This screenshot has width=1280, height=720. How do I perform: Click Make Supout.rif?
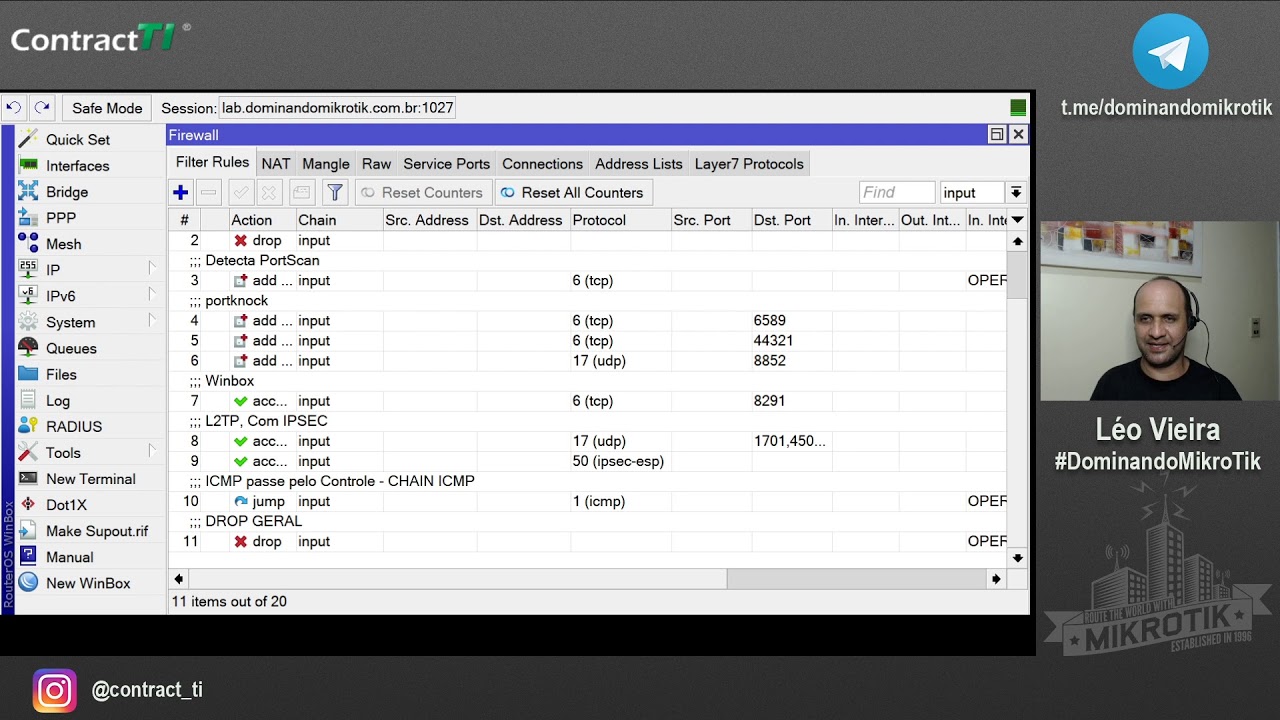(x=97, y=531)
